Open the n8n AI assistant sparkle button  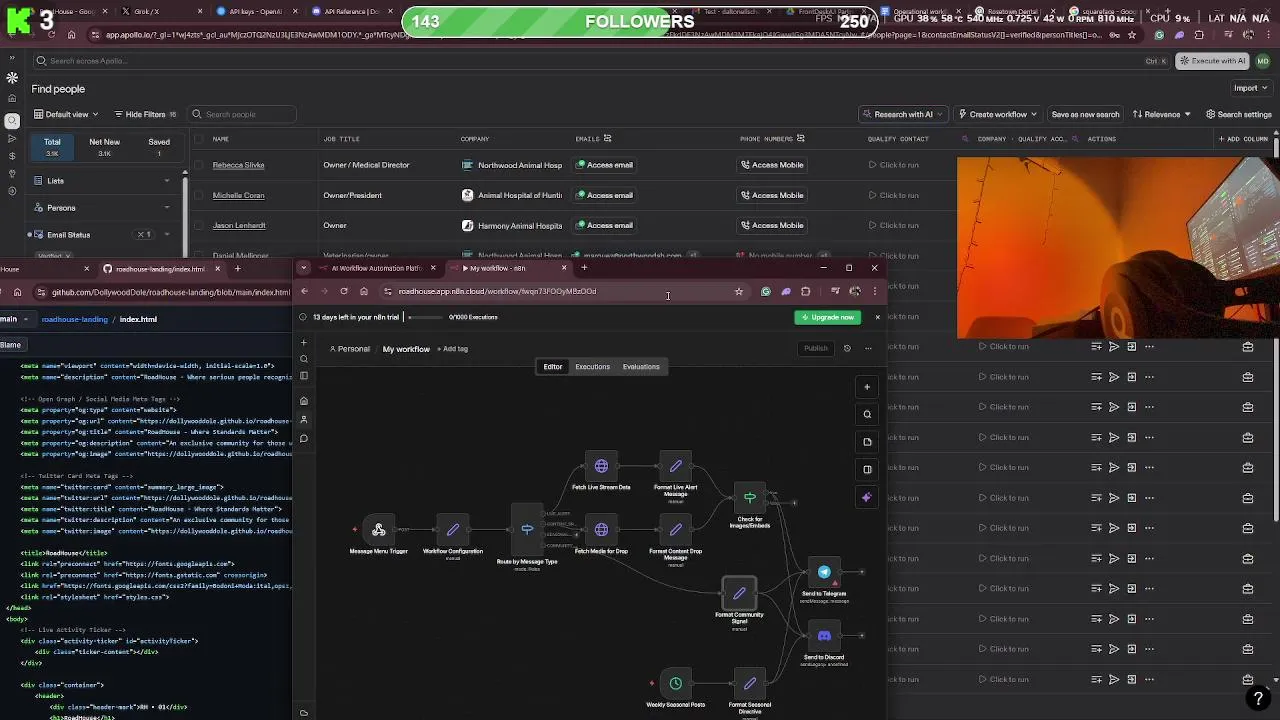(867, 497)
